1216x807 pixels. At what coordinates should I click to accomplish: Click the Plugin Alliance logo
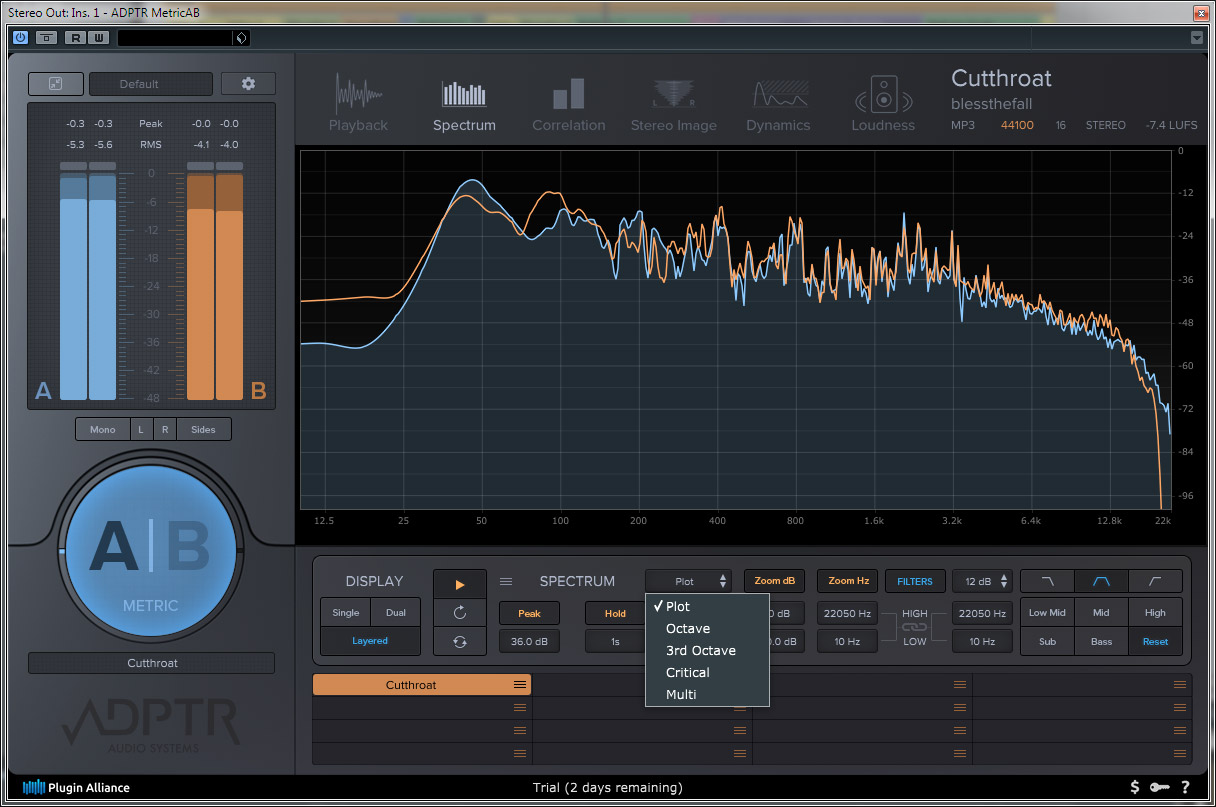(76, 787)
